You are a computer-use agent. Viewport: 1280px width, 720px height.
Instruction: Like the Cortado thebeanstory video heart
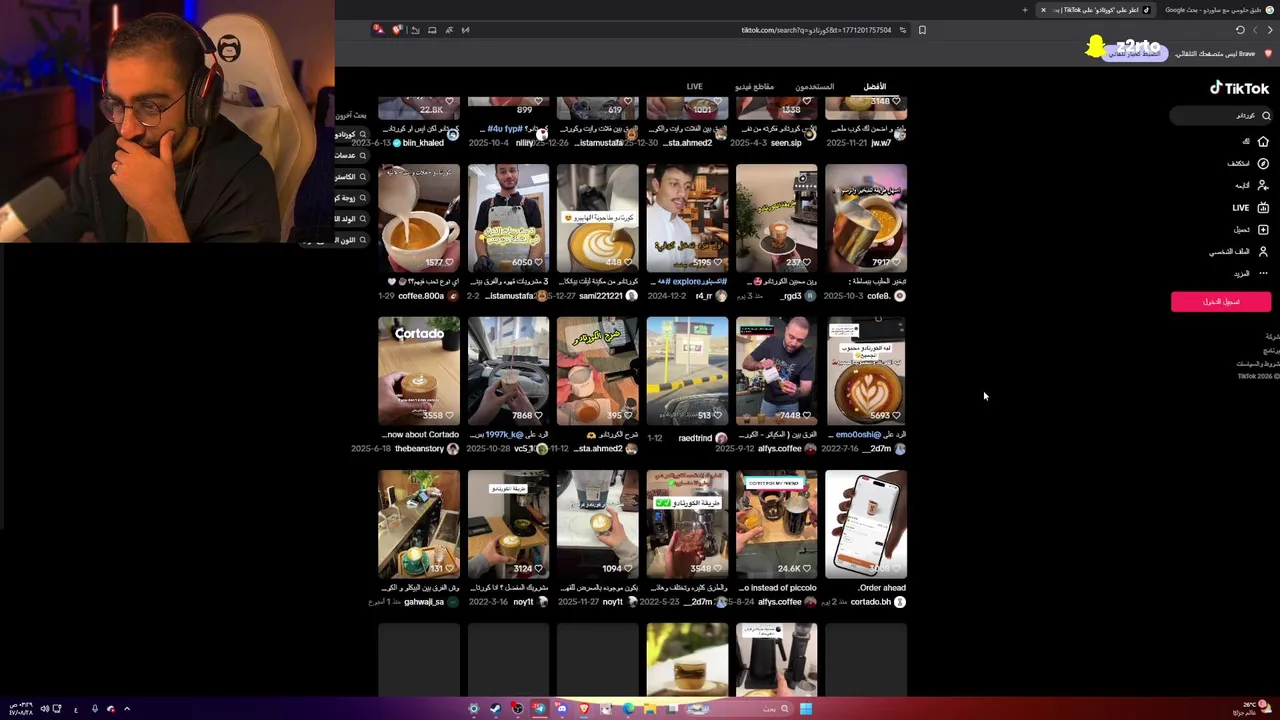[x=450, y=415]
